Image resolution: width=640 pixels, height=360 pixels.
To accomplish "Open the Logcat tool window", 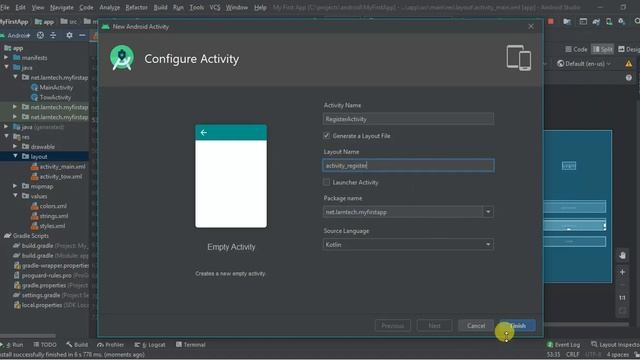I will point(150,345).
